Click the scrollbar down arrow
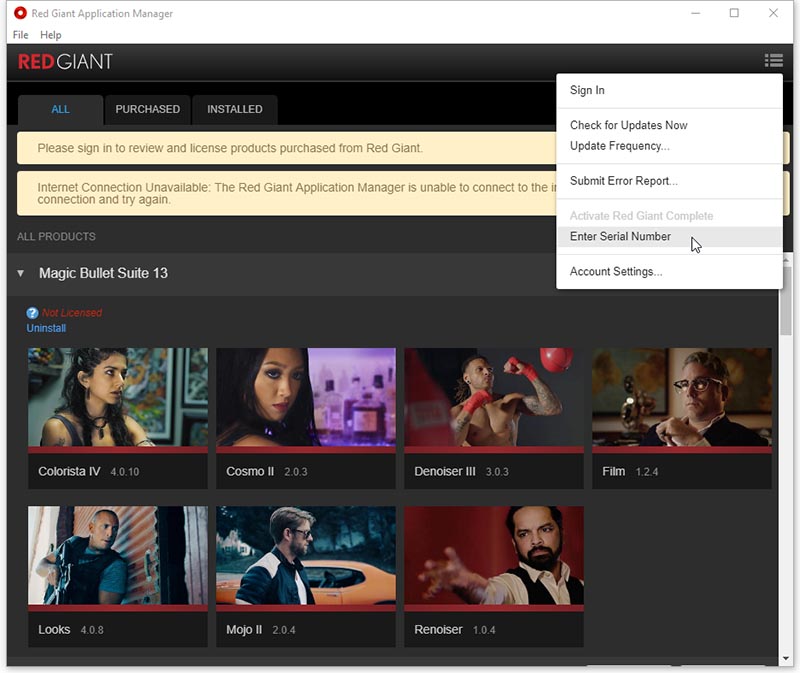The height and width of the screenshot is (673, 800). [786, 658]
